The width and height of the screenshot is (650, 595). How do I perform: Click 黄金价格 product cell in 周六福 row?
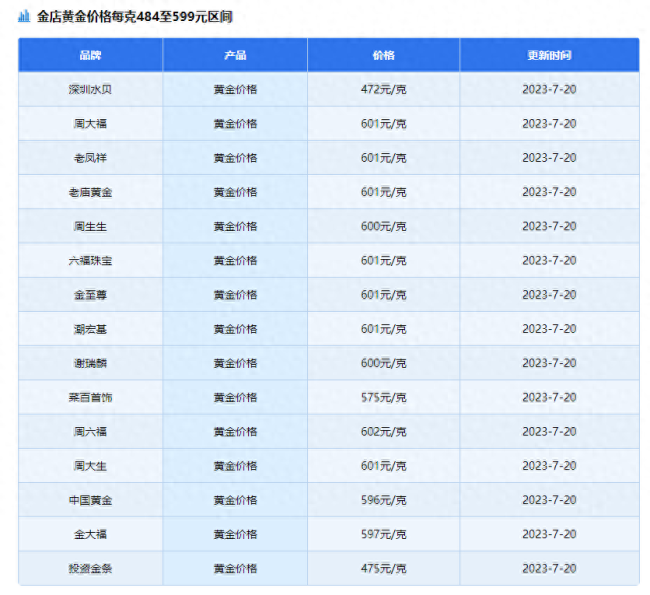235,432
